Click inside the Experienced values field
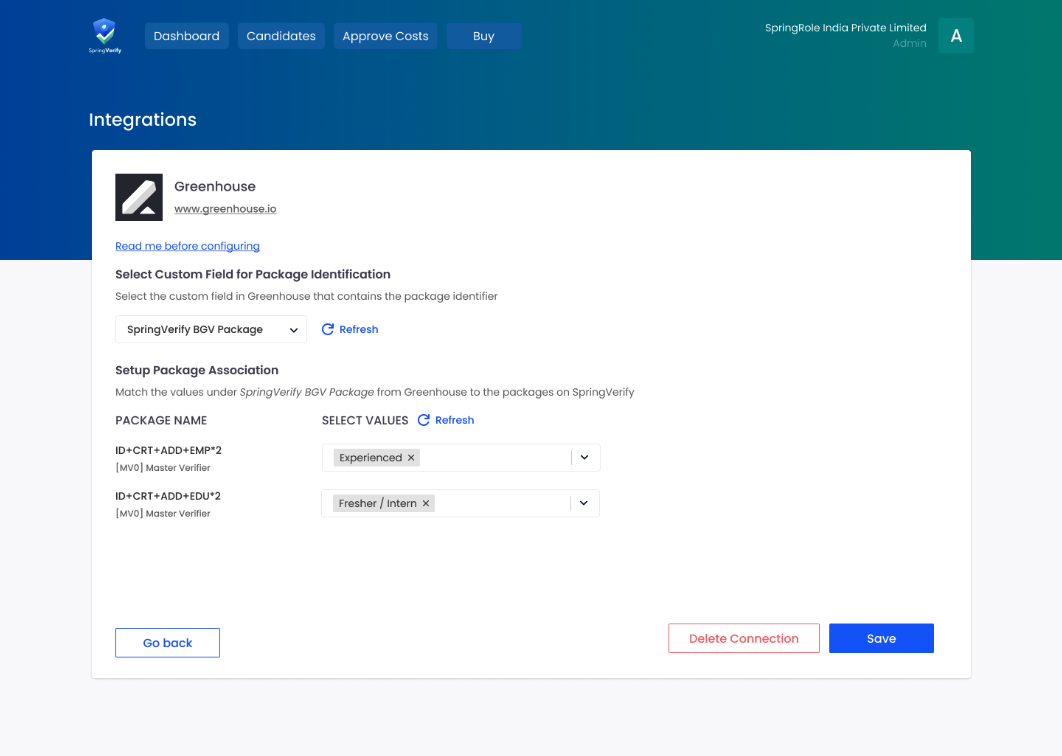Viewport: 1062px width, 756px height. coord(461,457)
